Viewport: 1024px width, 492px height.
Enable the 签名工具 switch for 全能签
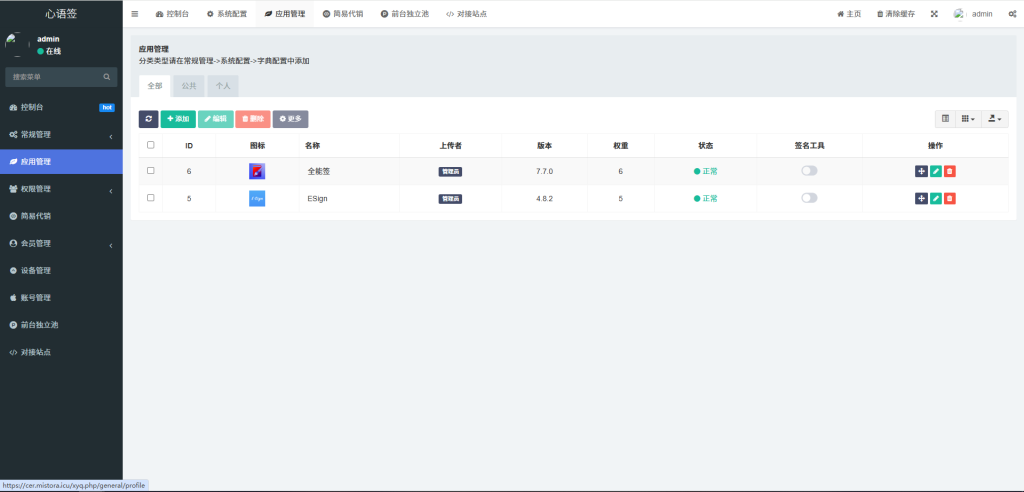[809, 171]
